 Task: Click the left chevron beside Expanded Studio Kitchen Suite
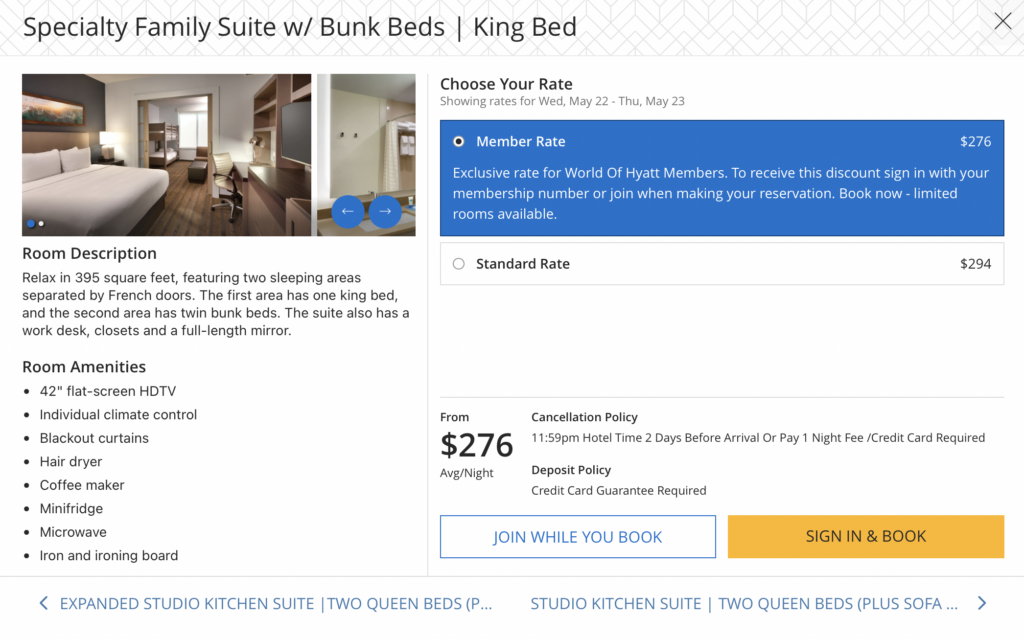[43, 603]
